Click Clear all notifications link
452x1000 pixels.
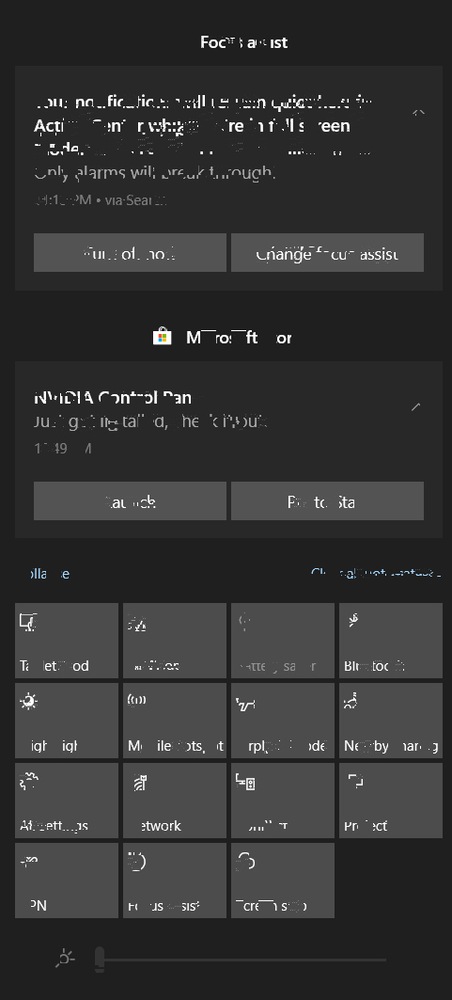click(375, 573)
